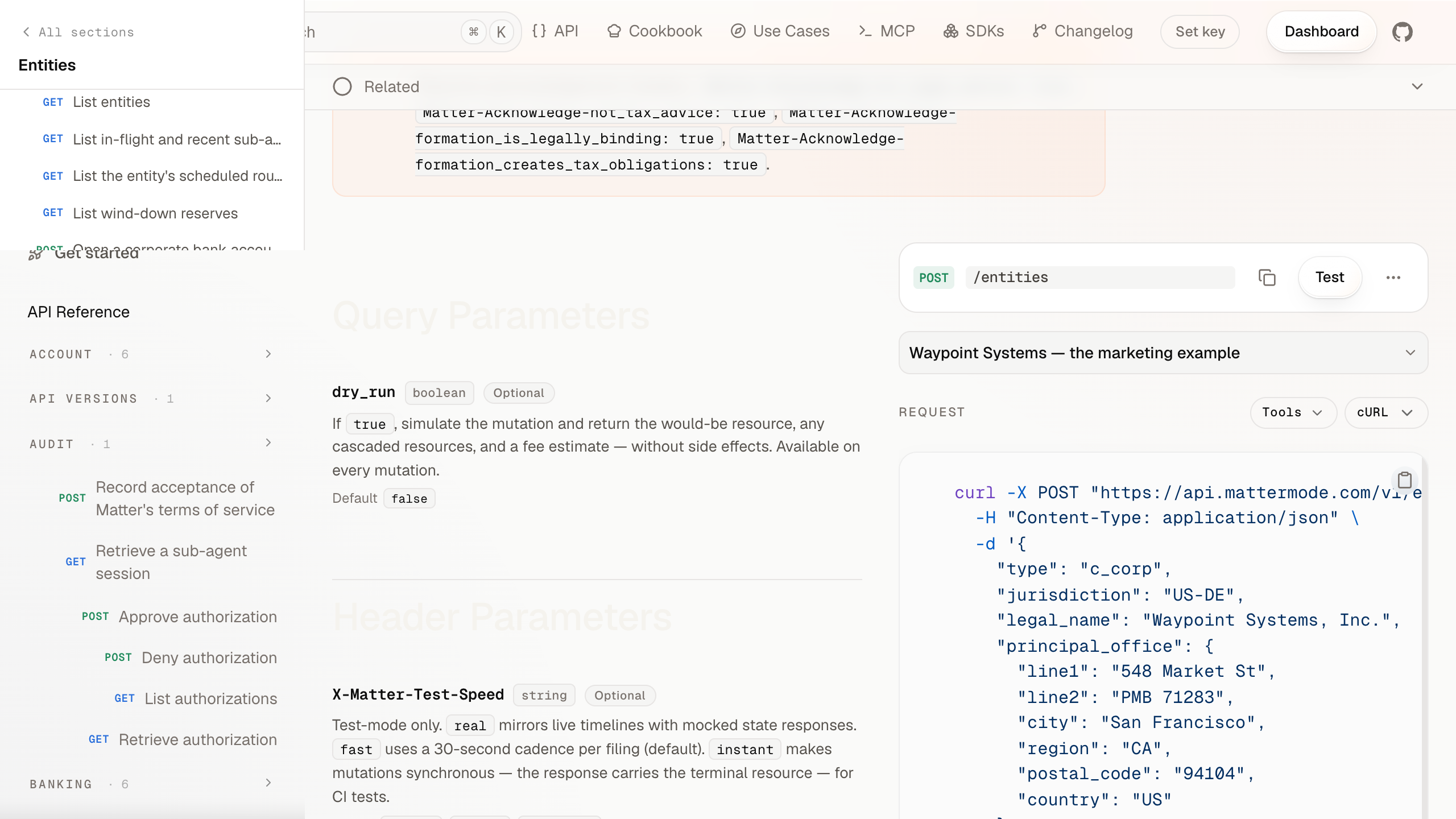Image resolution: width=1456 pixels, height=819 pixels.
Task: Open the Waypoint Systems example dropdown
Action: (x=1163, y=353)
